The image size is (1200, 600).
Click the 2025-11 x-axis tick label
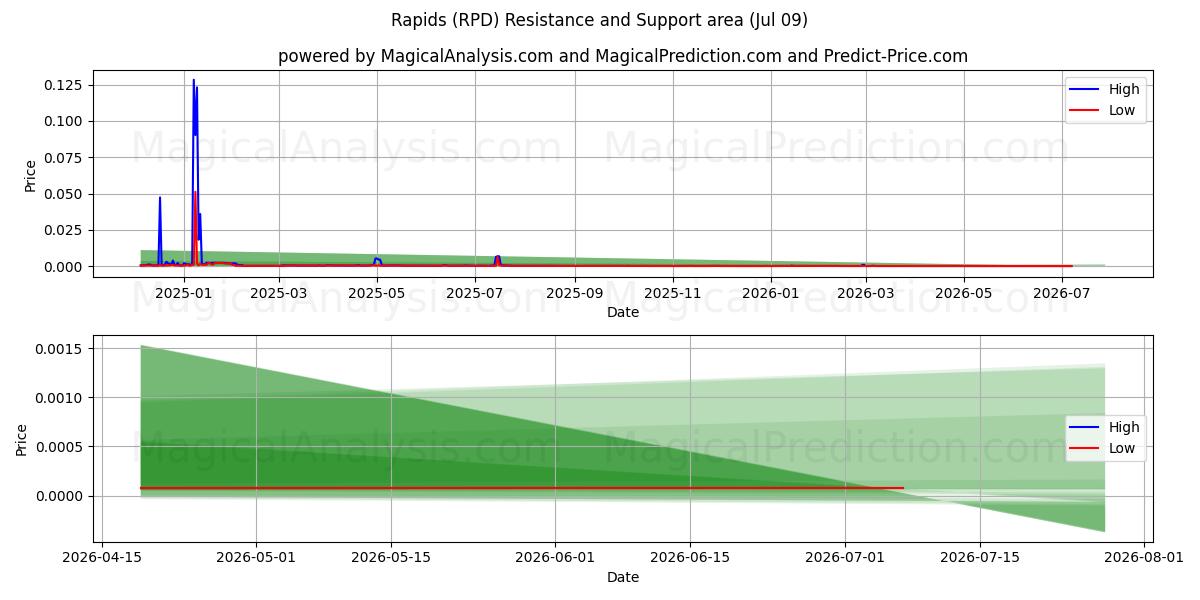coord(673,293)
